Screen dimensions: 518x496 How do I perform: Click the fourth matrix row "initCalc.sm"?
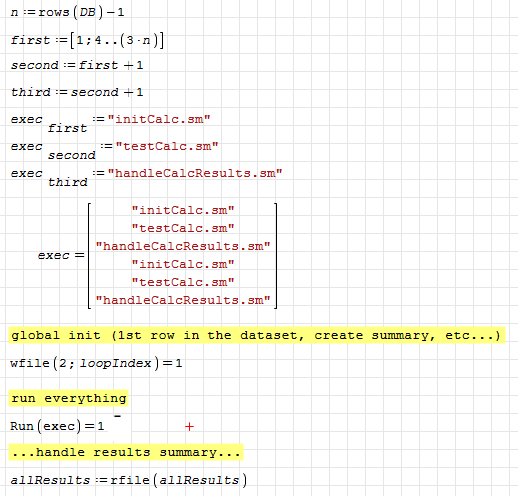click(x=183, y=264)
